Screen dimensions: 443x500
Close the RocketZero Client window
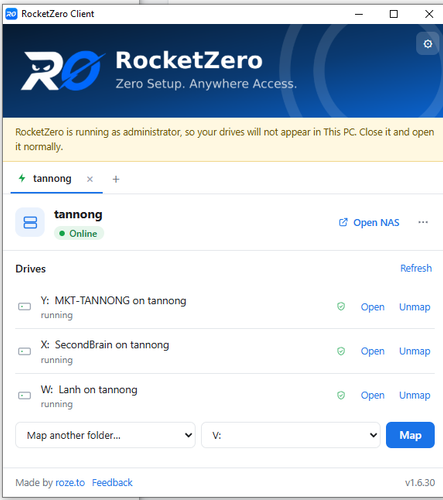coord(429,14)
